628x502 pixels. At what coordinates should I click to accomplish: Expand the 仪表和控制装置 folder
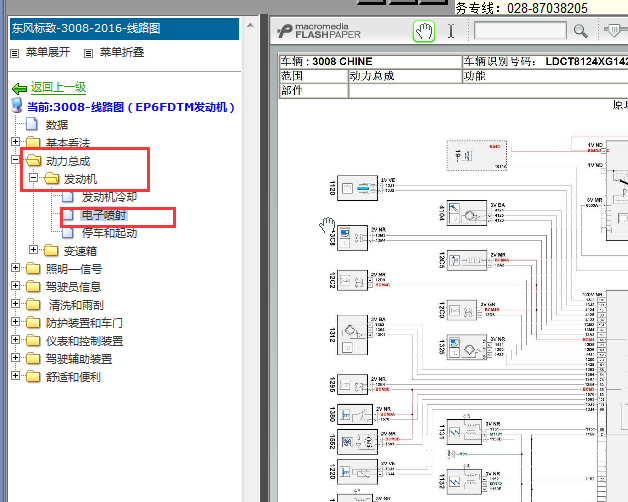coord(15,339)
